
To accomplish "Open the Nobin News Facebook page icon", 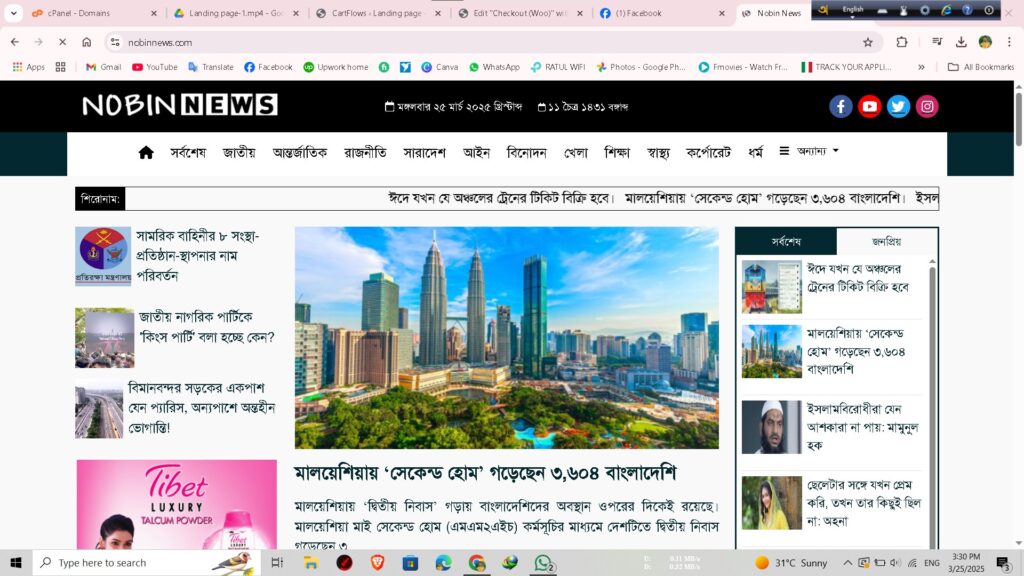I will pyautogui.click(x=841, y=107).
